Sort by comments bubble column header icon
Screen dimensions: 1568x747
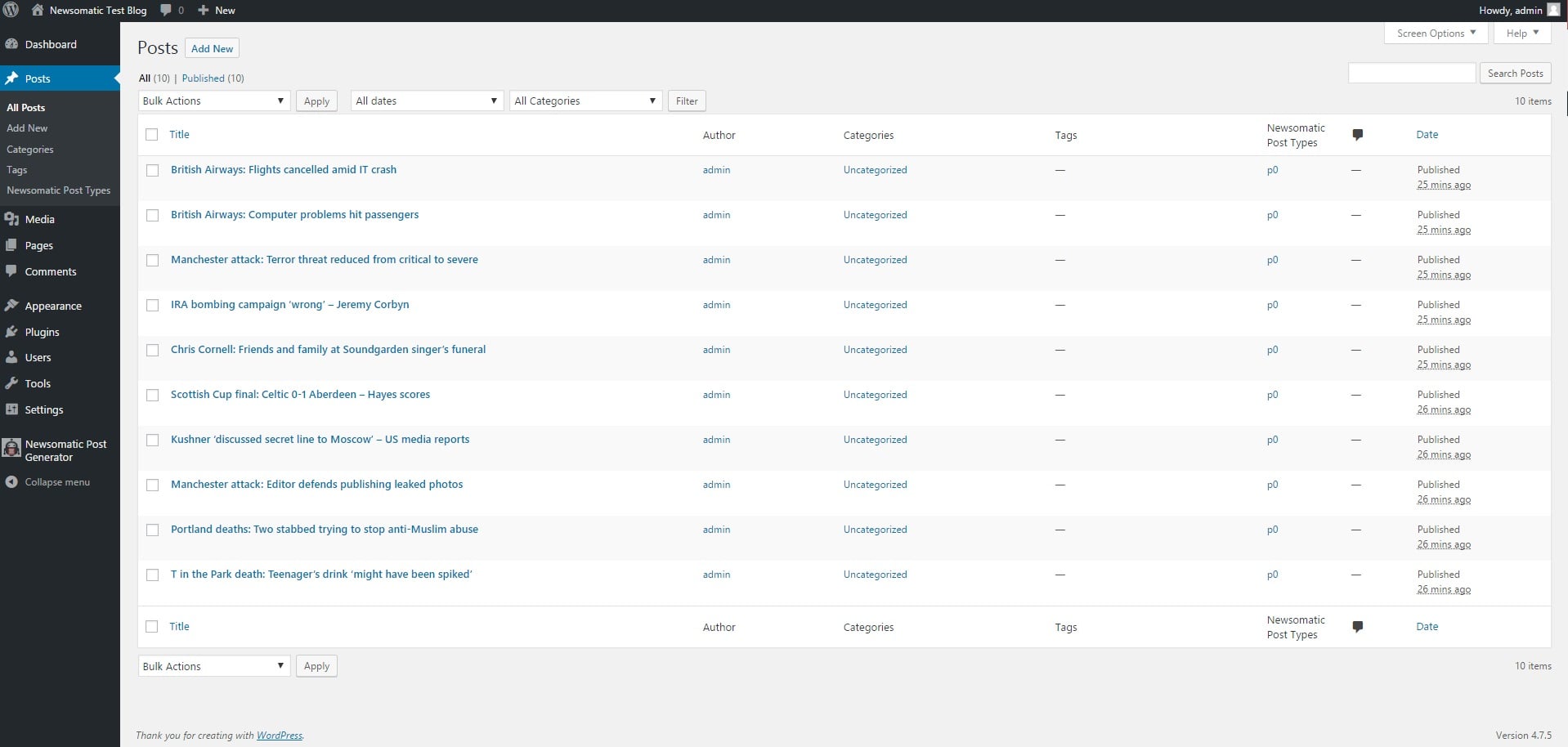click(1357, 135)
